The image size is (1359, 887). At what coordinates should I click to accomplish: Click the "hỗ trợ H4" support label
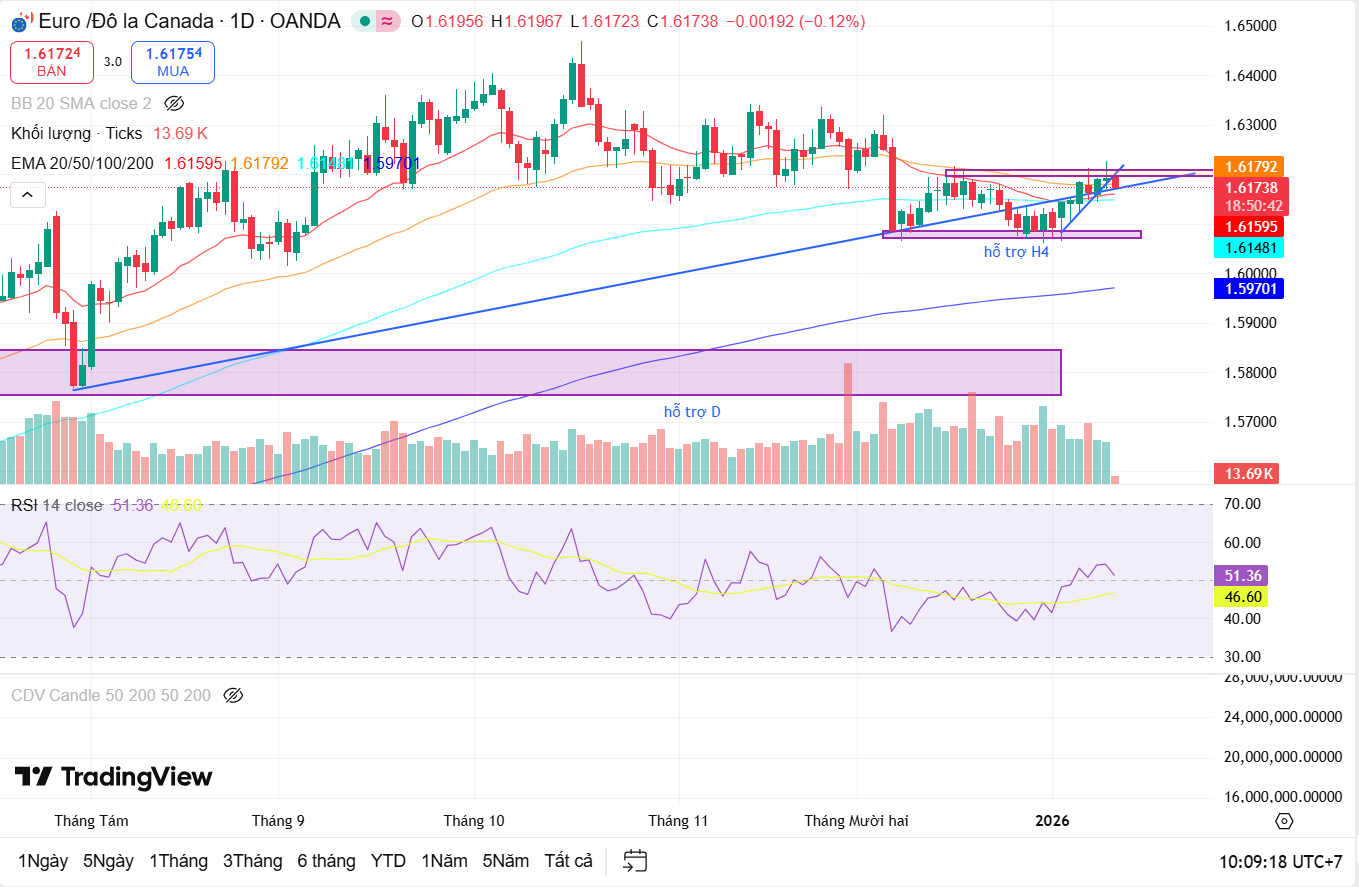(x=1016, y=252)
